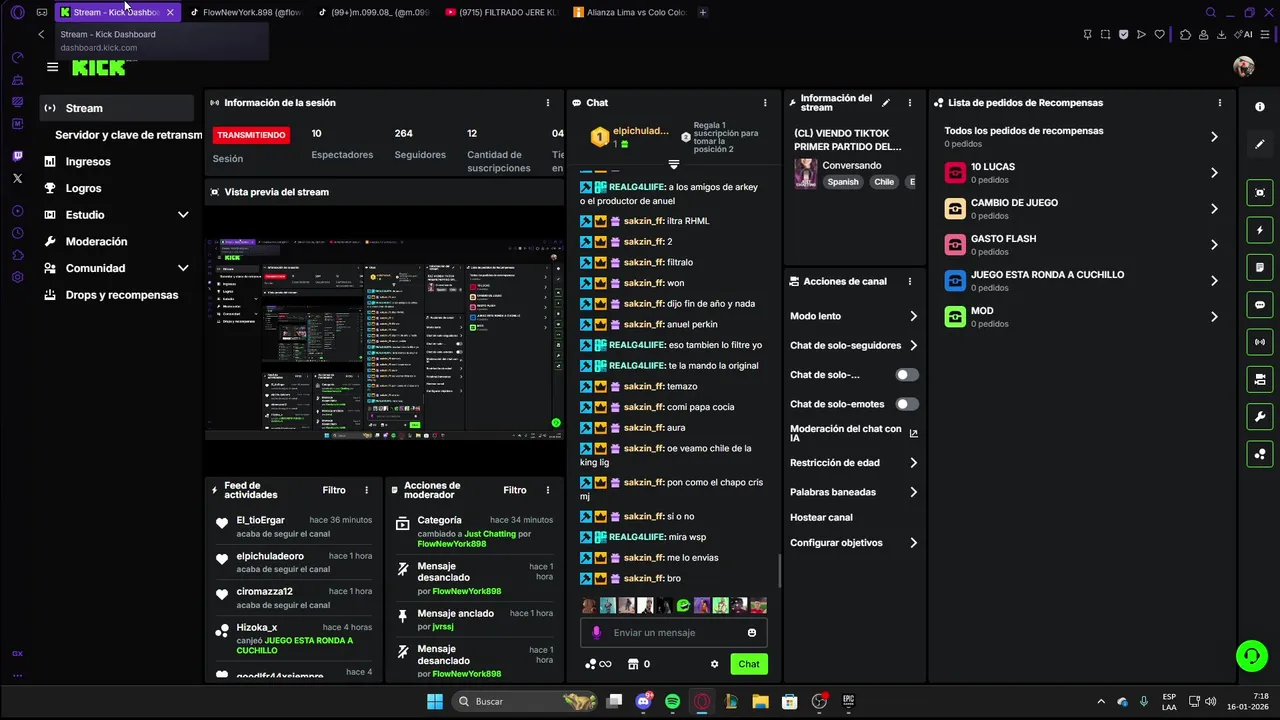1280x720 pixels.
Task: Send message with the green Chat button
Action: (x=749, y=664)
